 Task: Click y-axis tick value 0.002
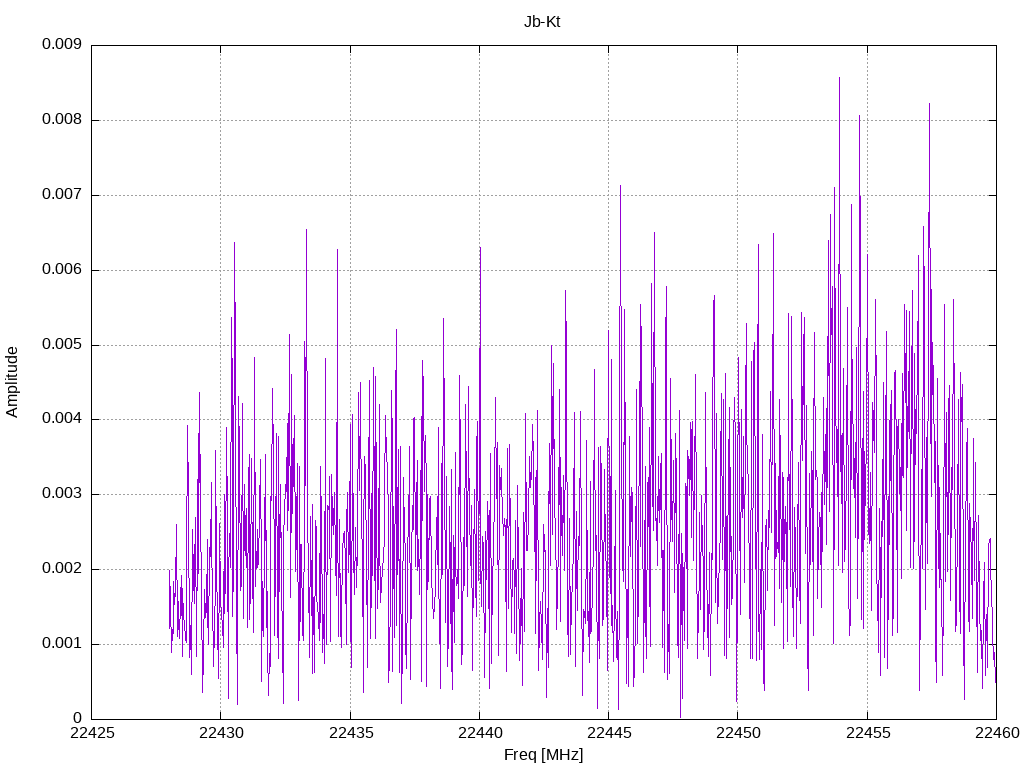(62, 569)
